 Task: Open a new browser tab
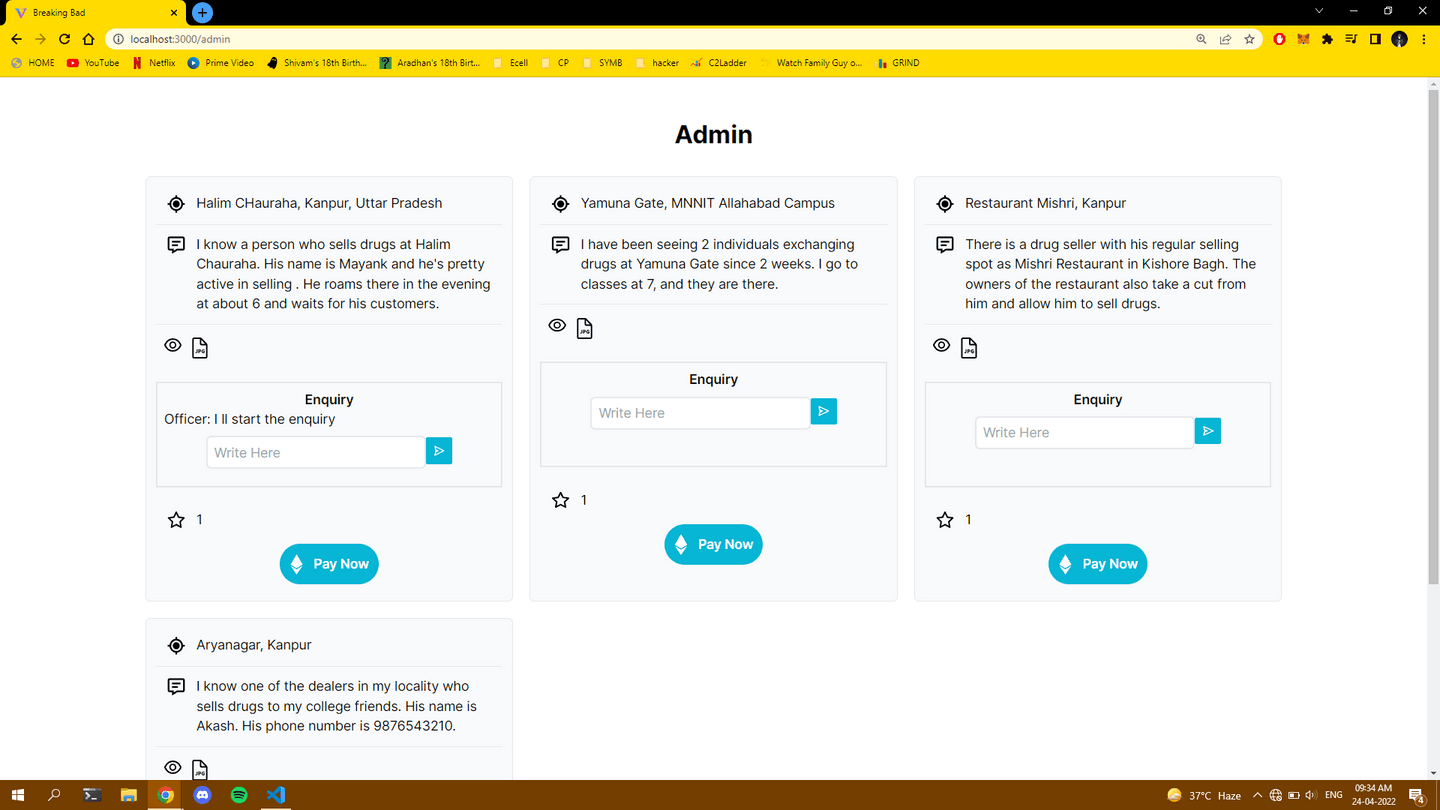tap(202, 12)
